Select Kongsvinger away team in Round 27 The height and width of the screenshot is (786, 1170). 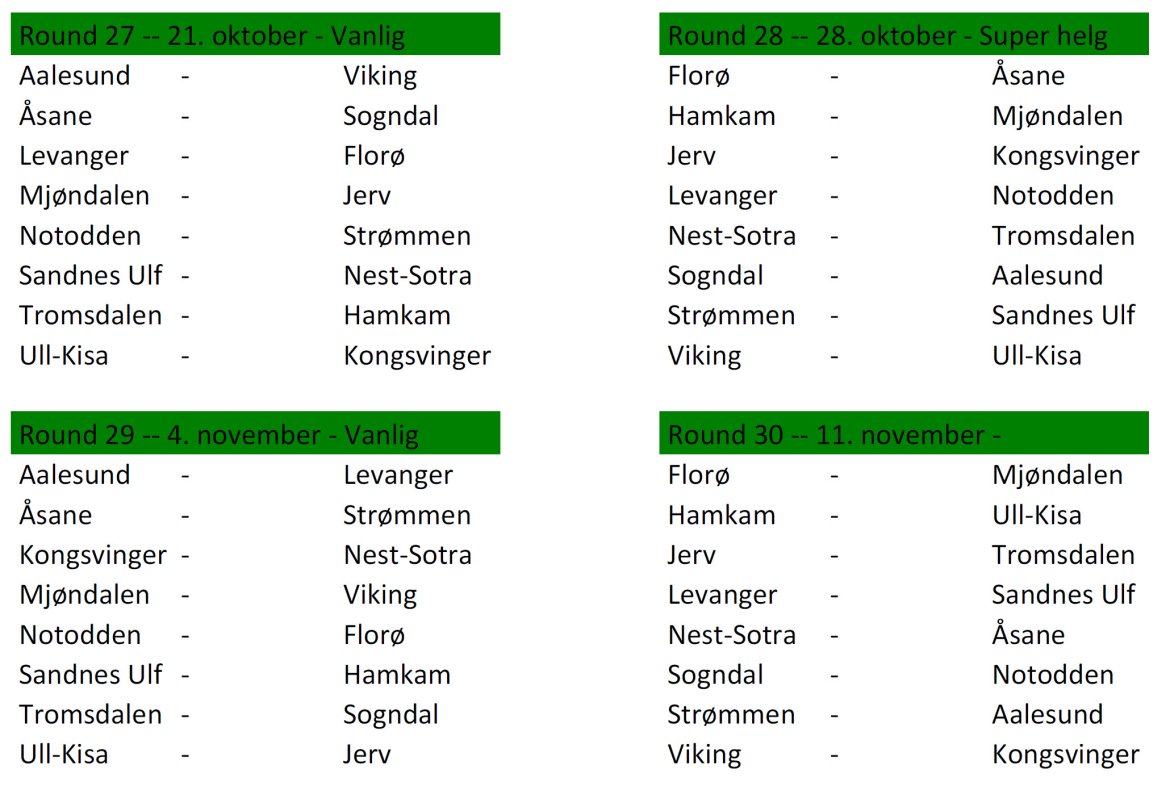pyautogui.click(x=417, y=356)
